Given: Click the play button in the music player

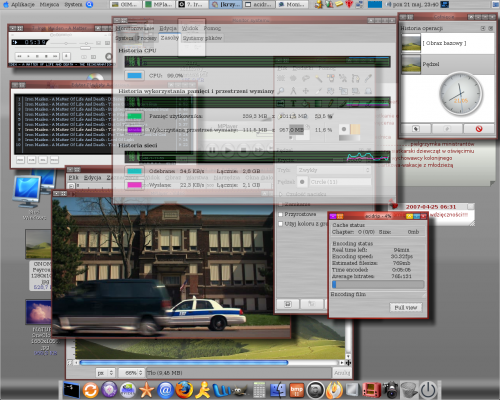Looking at the screenshot, I should pos(28,56).
